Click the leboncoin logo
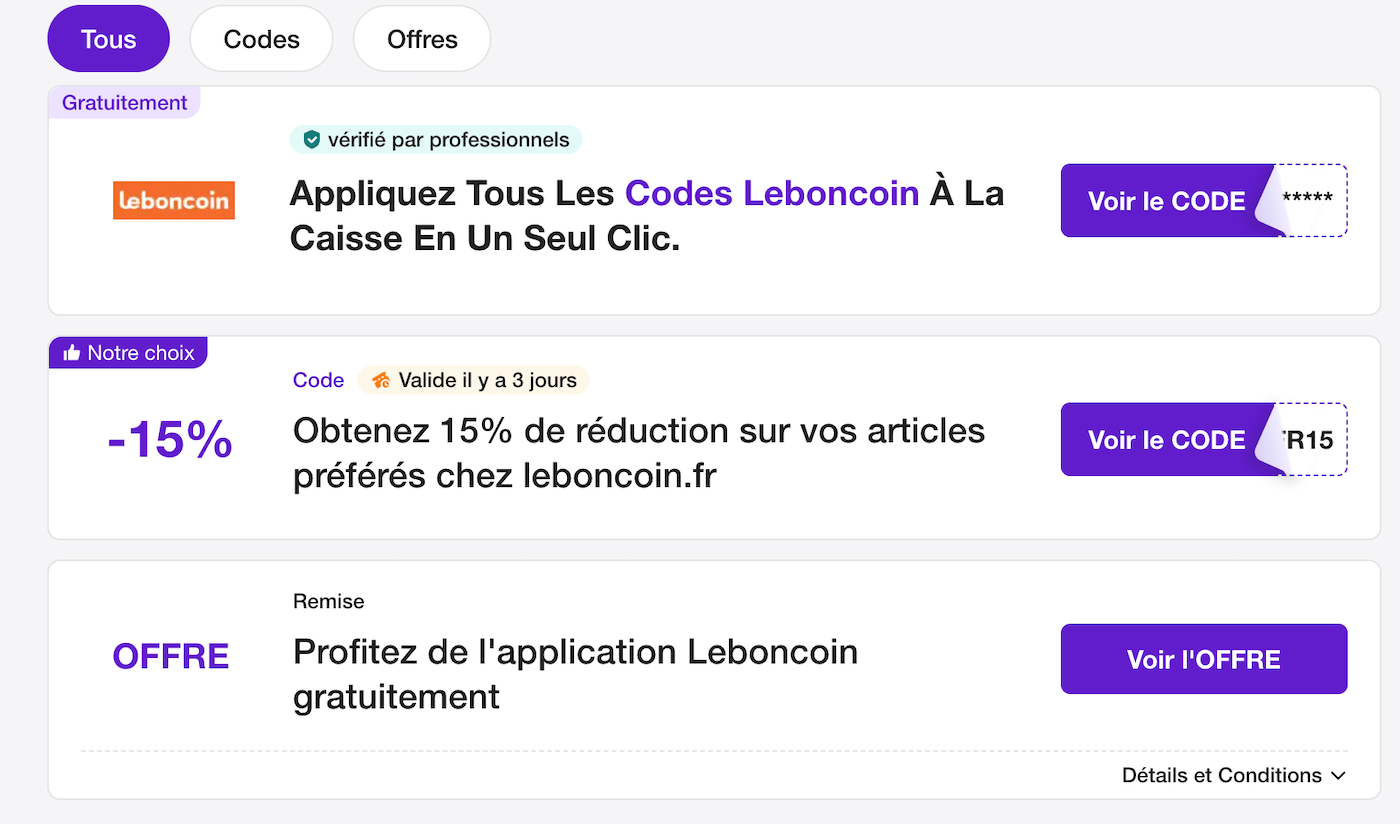The height and width of the screenshot is (824, 1400). point(173,200)
